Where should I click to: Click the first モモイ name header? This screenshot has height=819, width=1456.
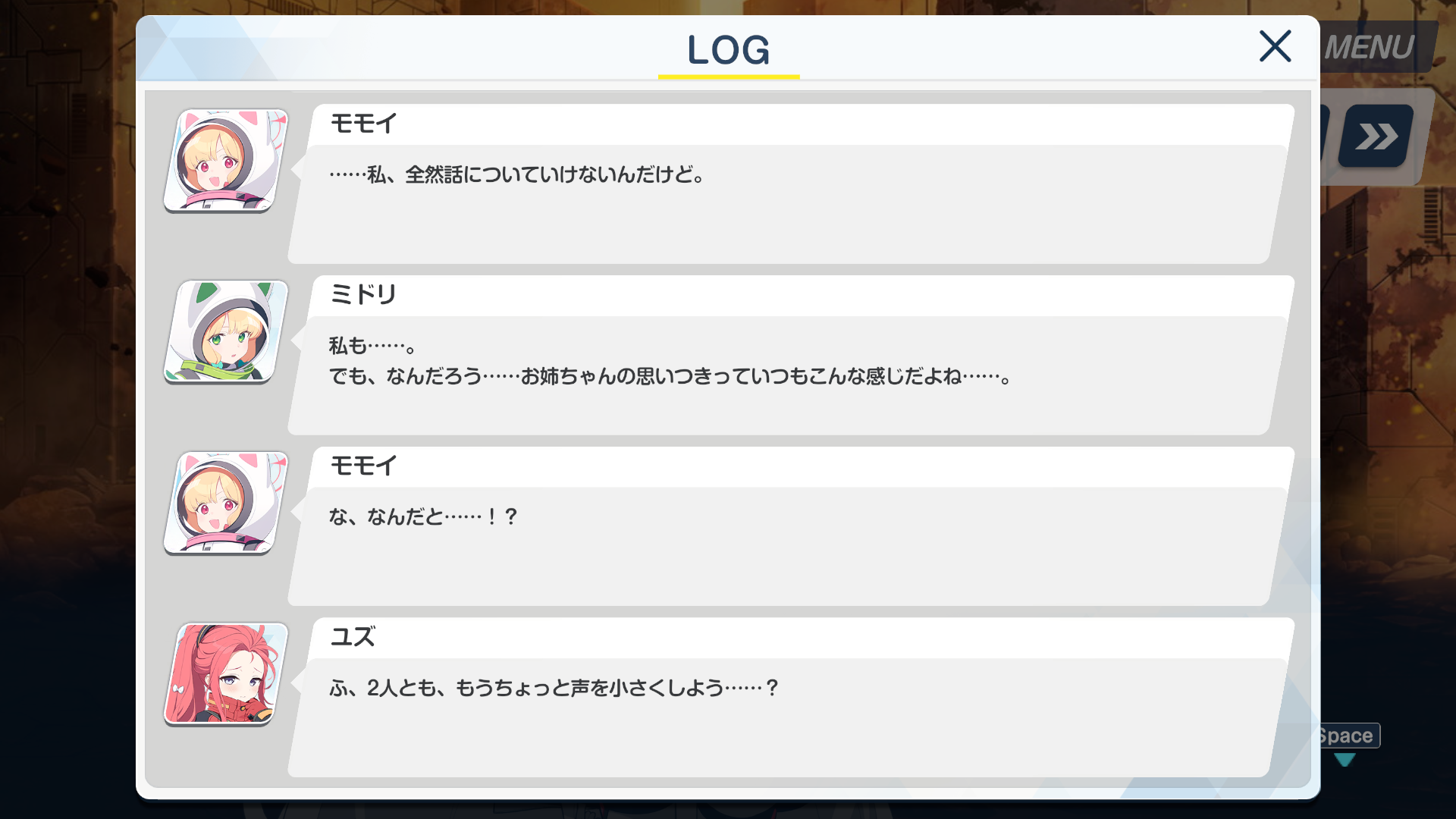point(363,124)
